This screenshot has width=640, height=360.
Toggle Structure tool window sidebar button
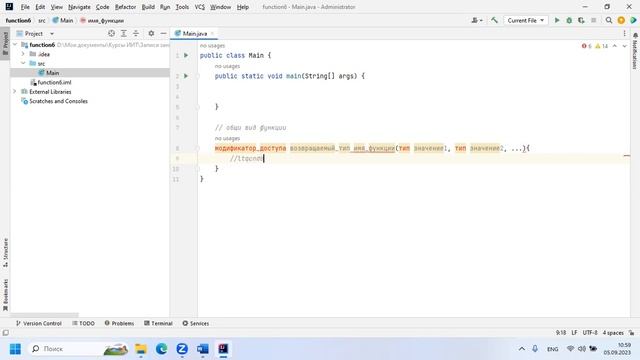5,253
